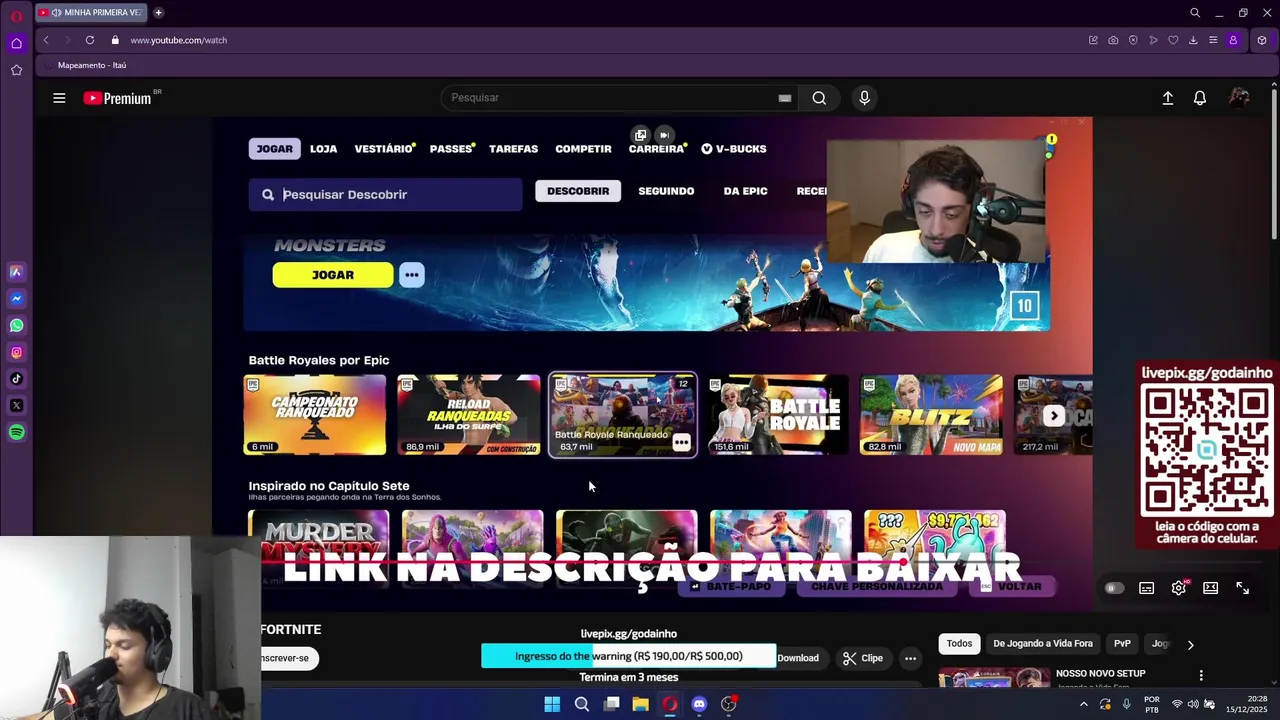1280x720 pixels.
Task: Open Messenger in Opera sidebar
Action: (x=16, y=298)
